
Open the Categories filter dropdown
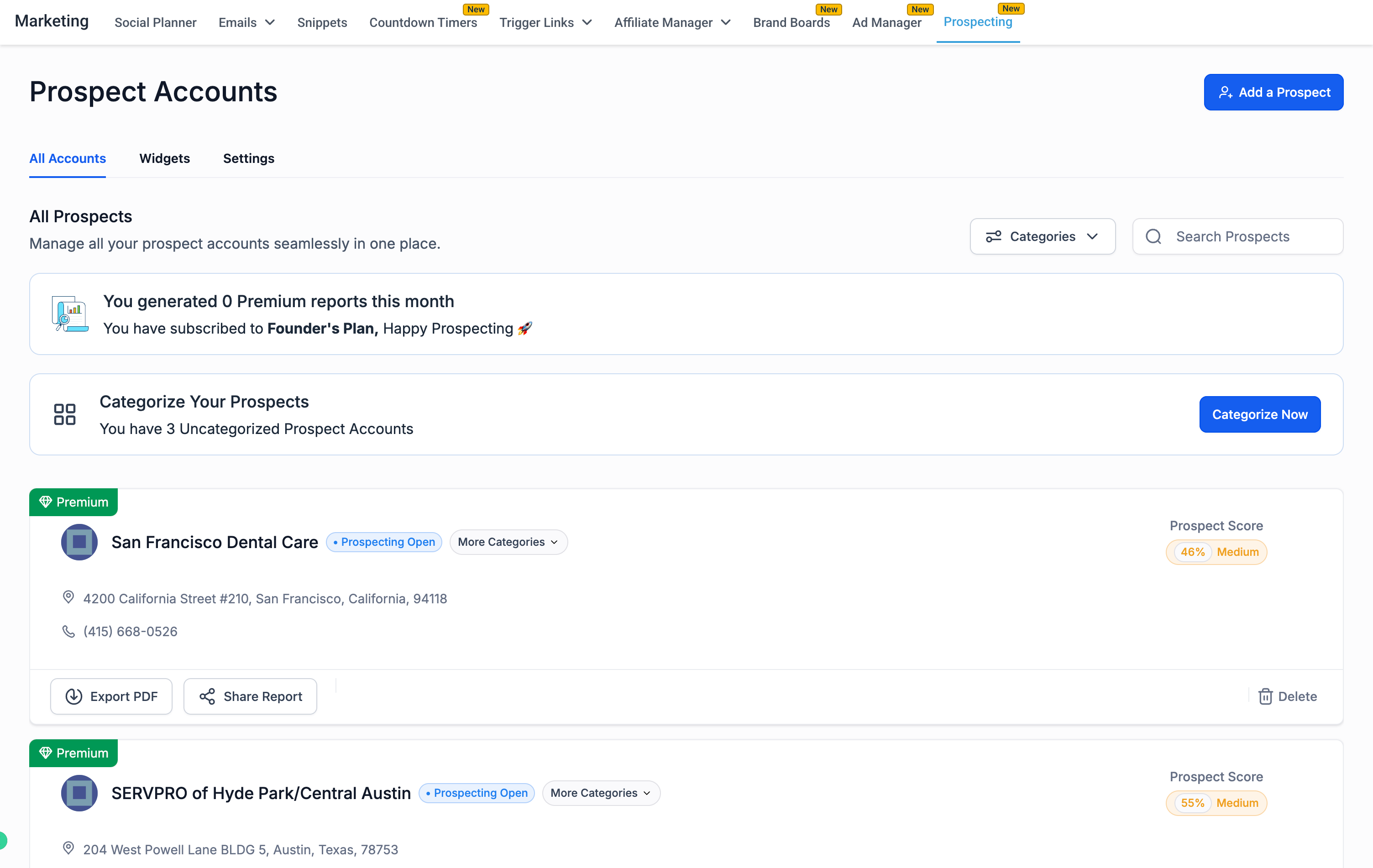point(1042,236)
